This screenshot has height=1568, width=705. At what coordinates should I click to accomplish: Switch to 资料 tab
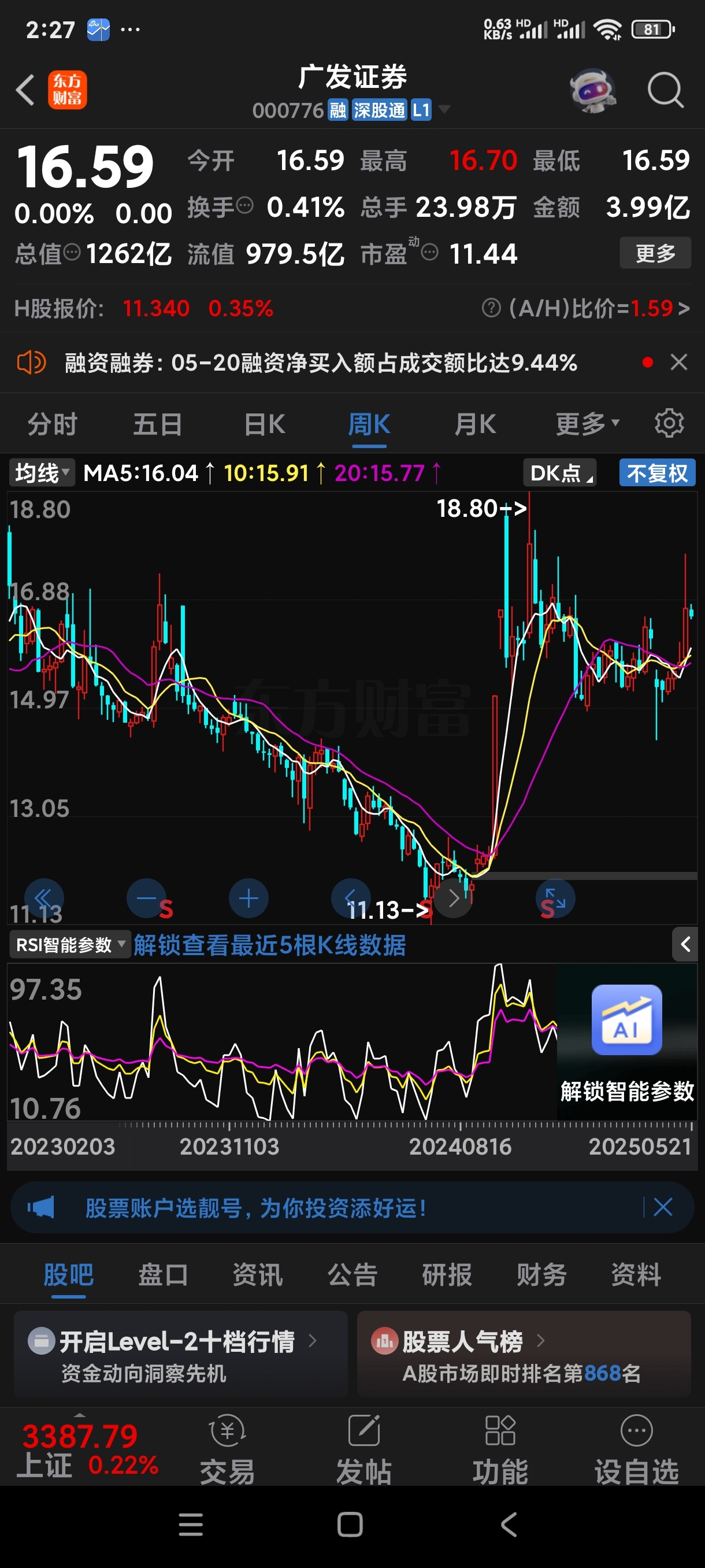point(636,1274)
